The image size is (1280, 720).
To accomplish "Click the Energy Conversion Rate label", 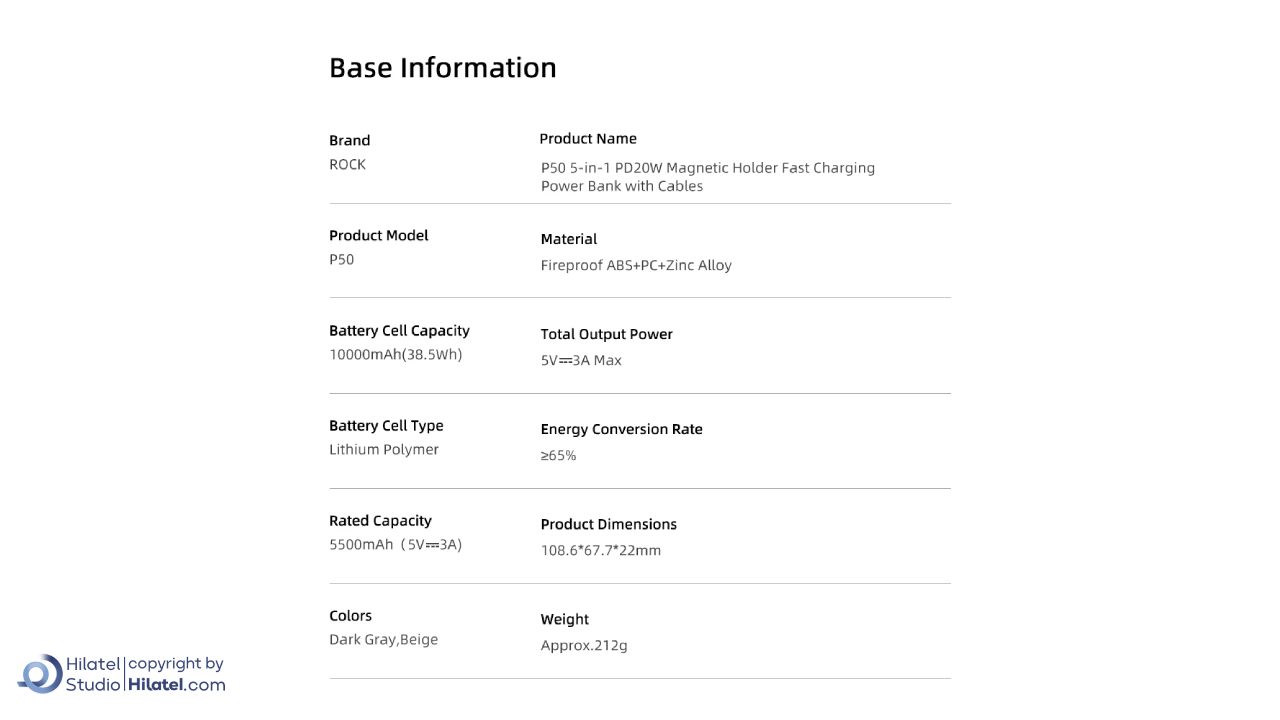I will click(621, 430).
